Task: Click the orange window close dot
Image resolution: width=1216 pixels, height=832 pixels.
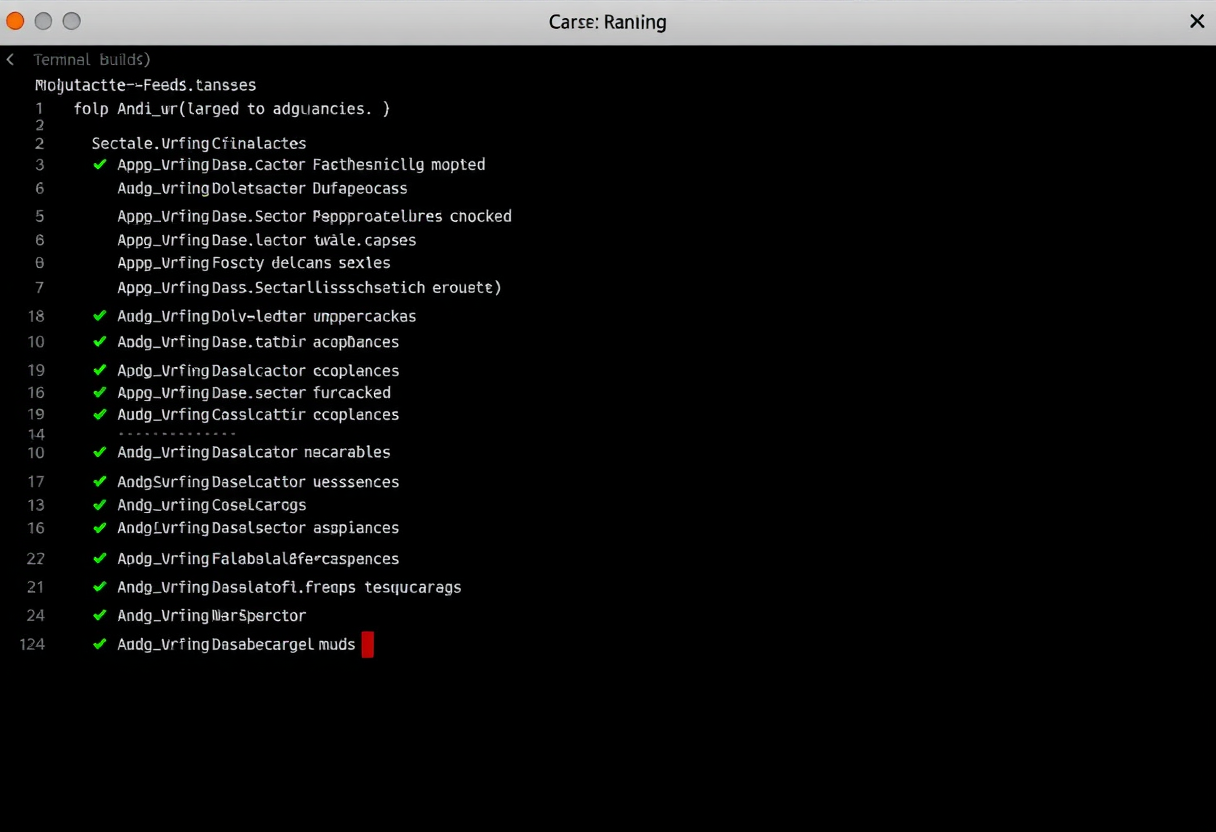Action: (x=15, y=21)
